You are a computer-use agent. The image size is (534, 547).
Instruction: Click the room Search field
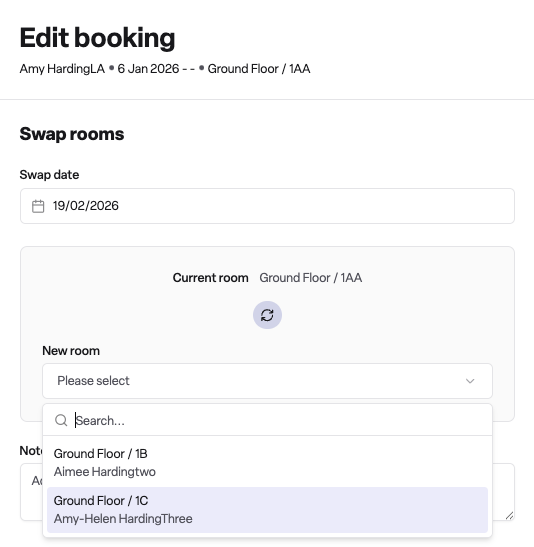pyautogui.click(x=267, y=420)
